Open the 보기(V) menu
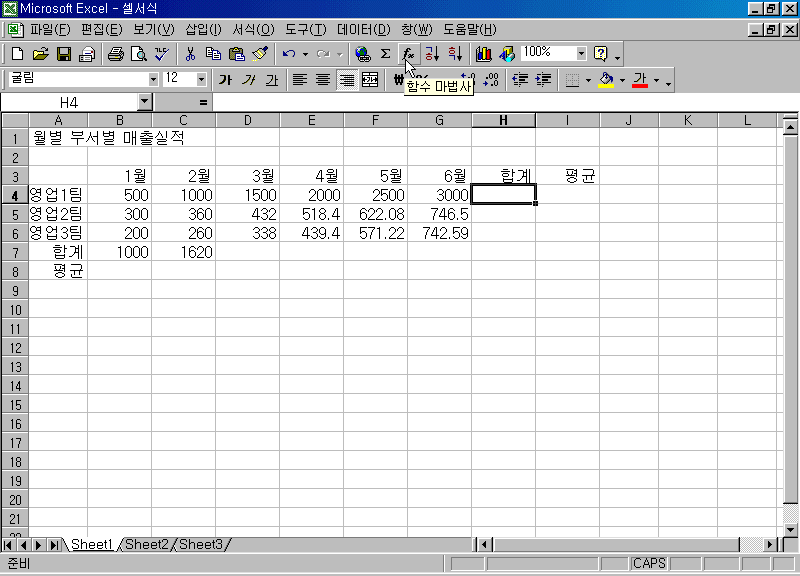The width and height of the screenshot is (800, 576). [x=154, y=30]
